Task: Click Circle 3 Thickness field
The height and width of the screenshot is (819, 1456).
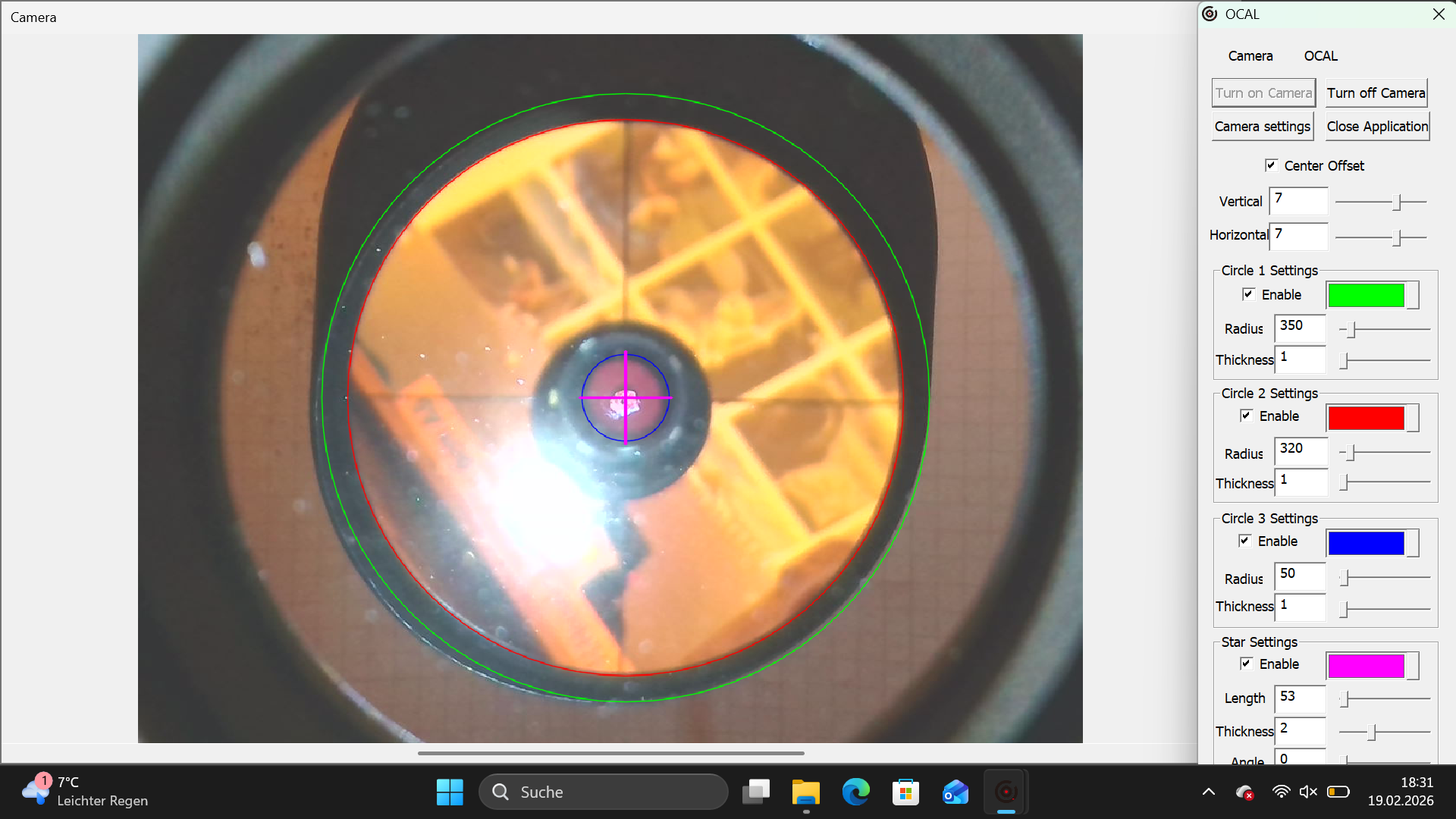Action: 1301,607
